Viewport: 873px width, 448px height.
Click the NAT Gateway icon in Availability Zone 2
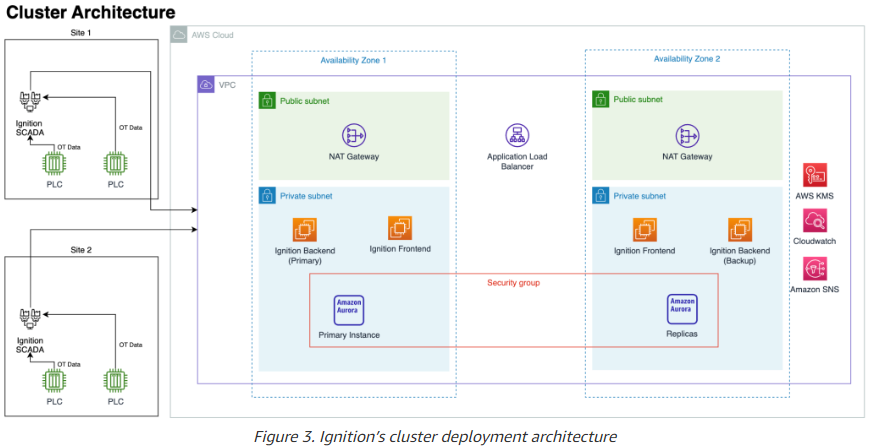click(x=688, y=136)
